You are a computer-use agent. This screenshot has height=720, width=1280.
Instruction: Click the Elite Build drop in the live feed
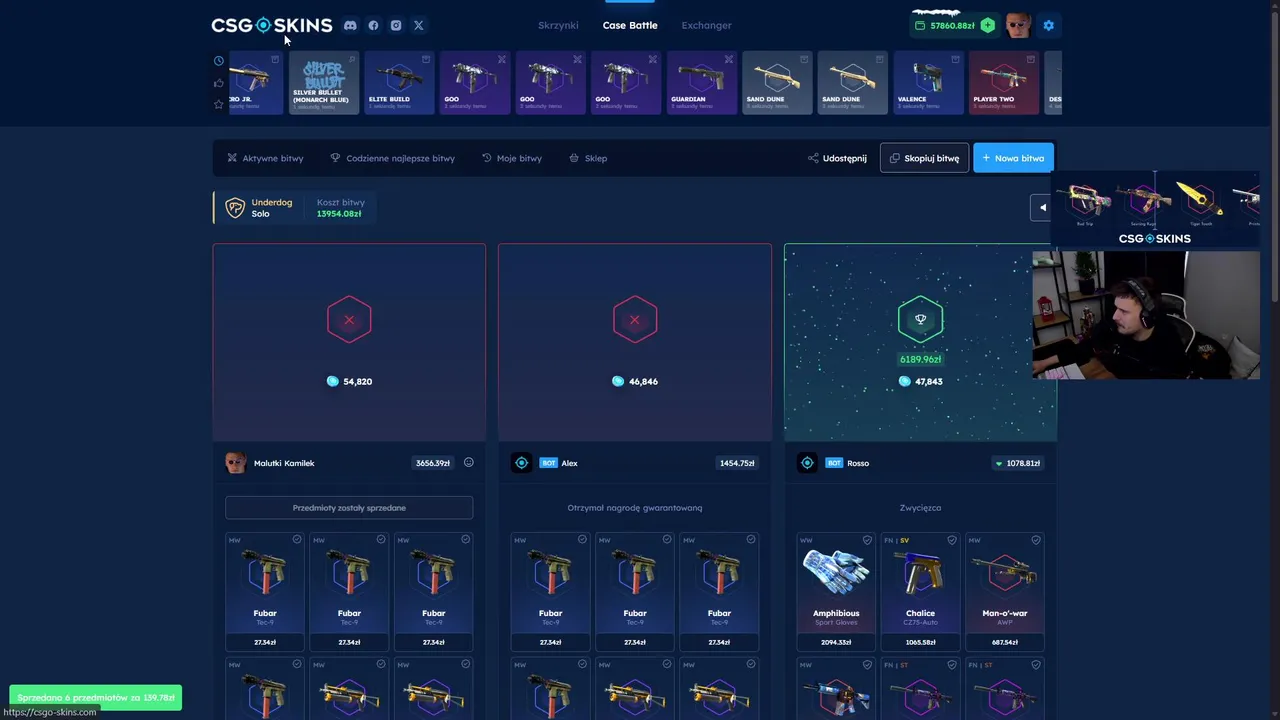[x=399, y=82]
